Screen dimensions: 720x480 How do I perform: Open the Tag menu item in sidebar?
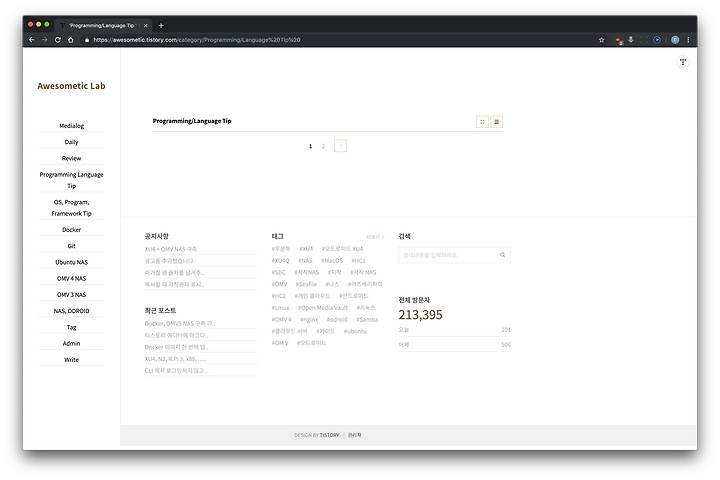[72, 328]
